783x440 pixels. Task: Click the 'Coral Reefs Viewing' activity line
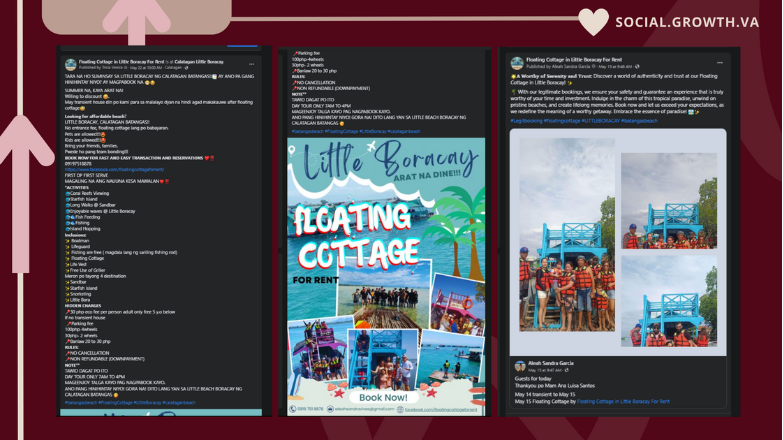[x=87, y=193]
